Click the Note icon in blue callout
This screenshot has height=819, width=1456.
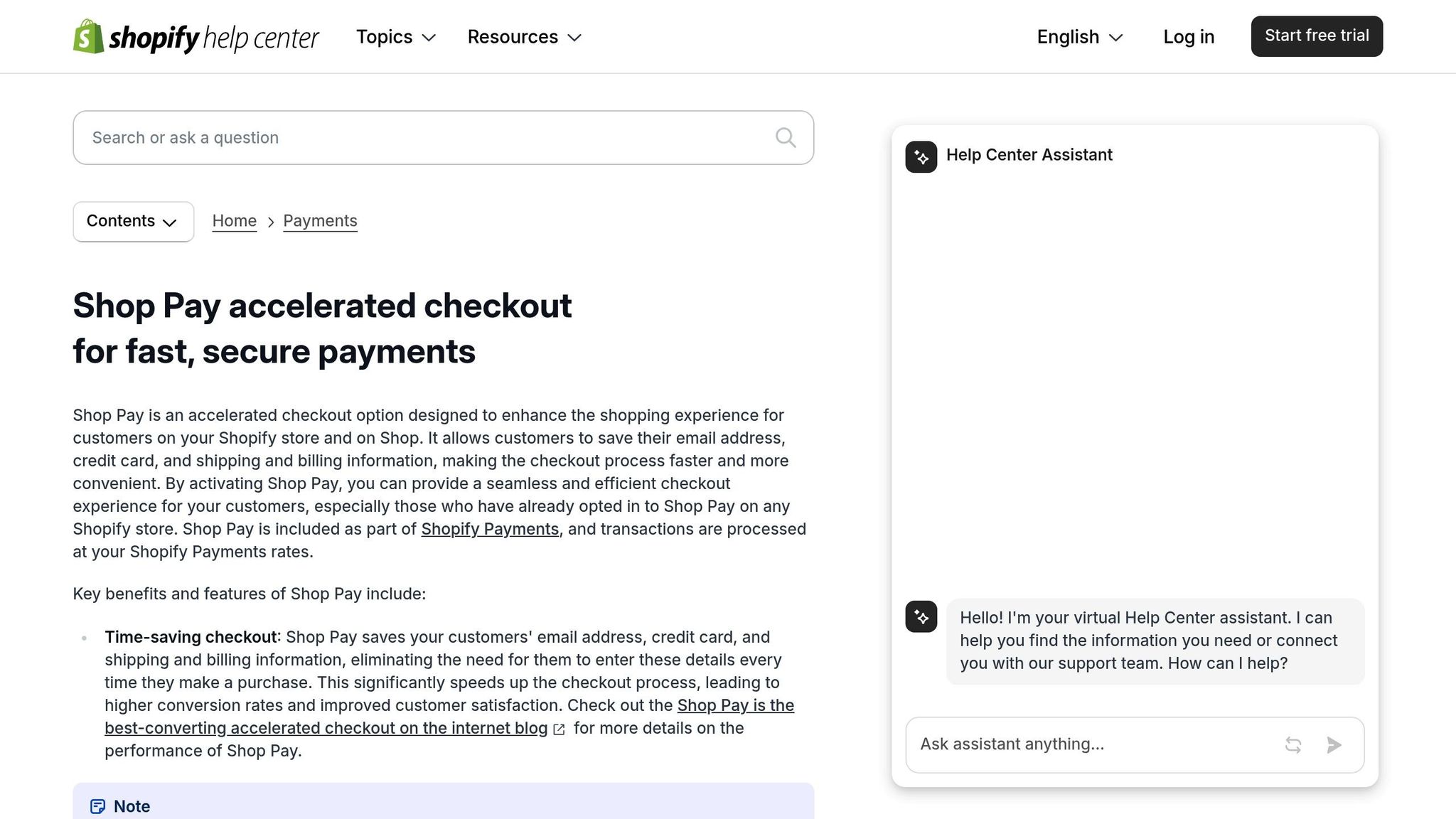(x=97, y=806)
